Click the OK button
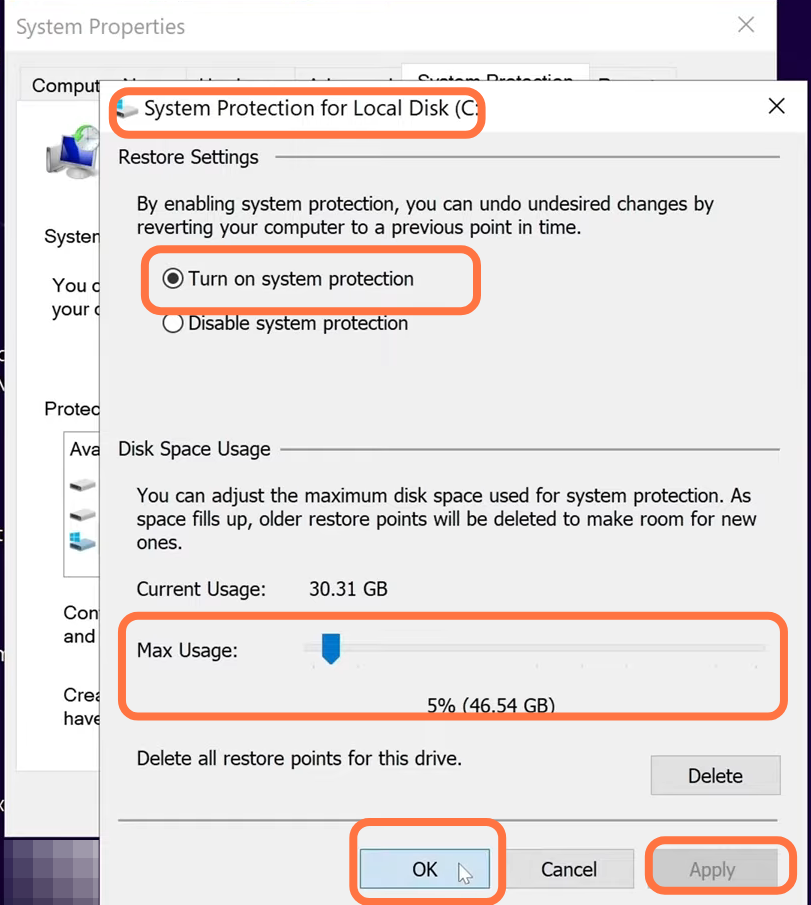Viewport: 811px width, 905px height. tap(424, 869)
